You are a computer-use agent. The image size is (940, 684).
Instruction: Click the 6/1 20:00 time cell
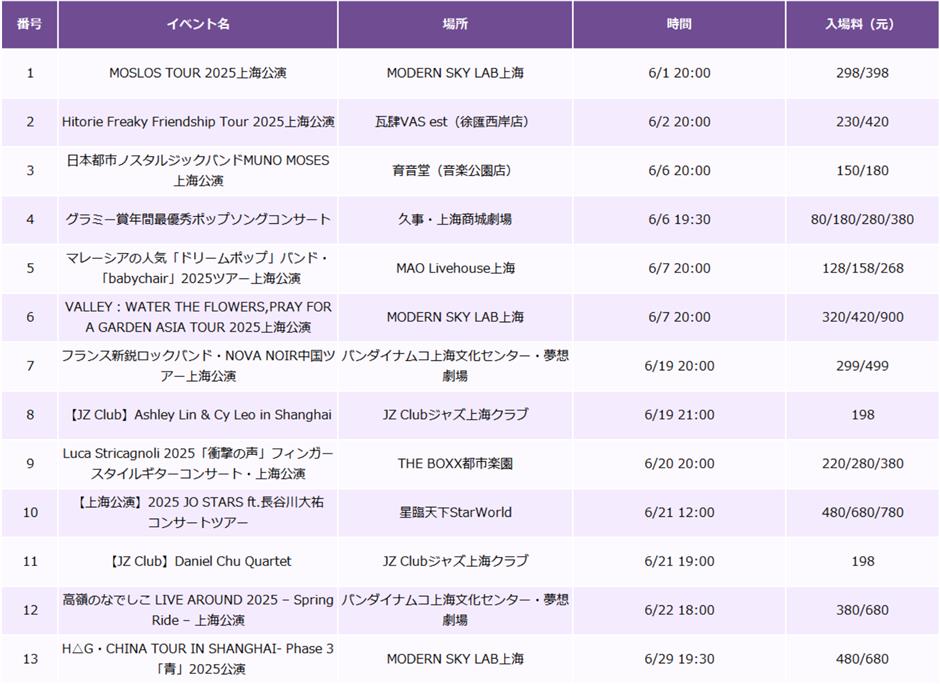tap(679, 73)
